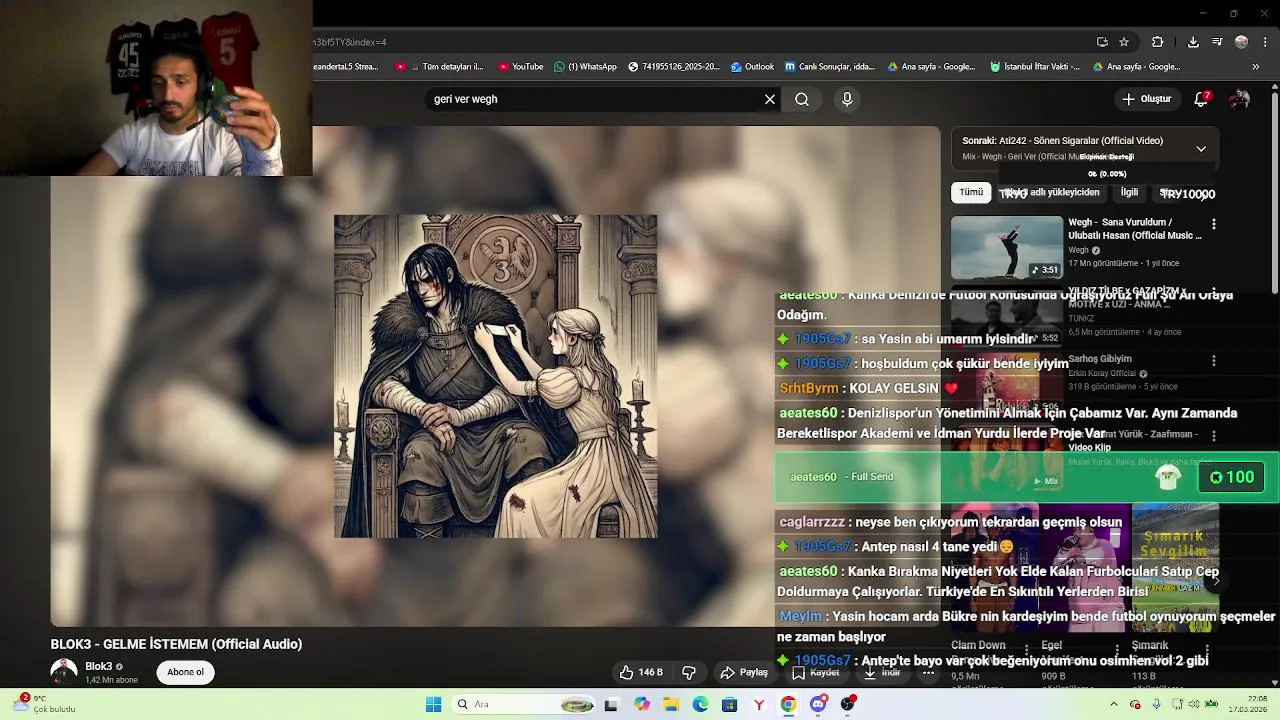The image size is (1280, 720).
Task: Open YouTube notifications bell
Action: [1202, 99]
